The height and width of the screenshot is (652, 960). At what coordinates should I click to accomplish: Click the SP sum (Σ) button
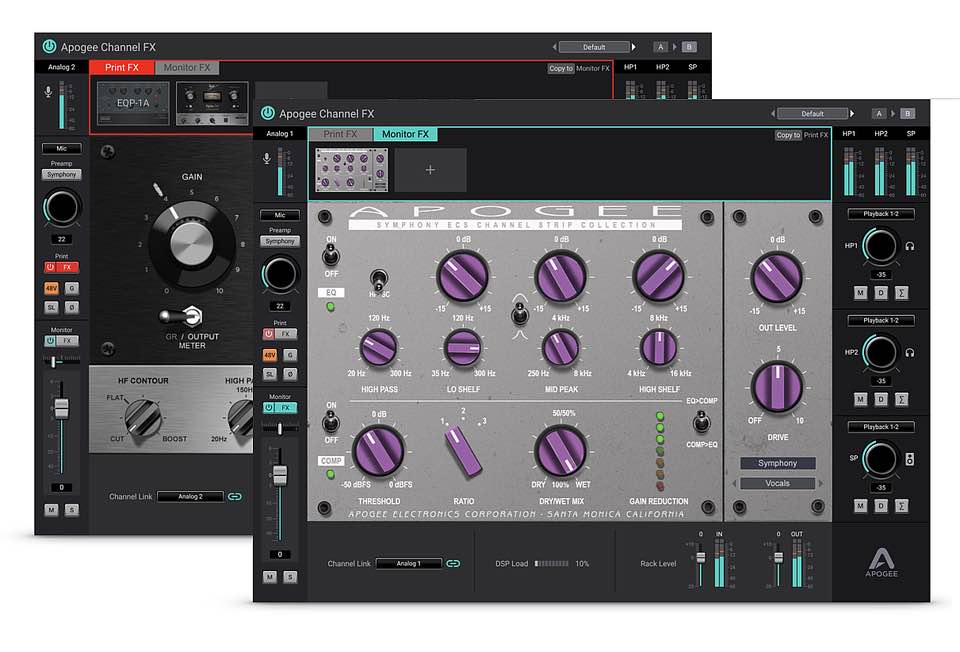point(901,506)
